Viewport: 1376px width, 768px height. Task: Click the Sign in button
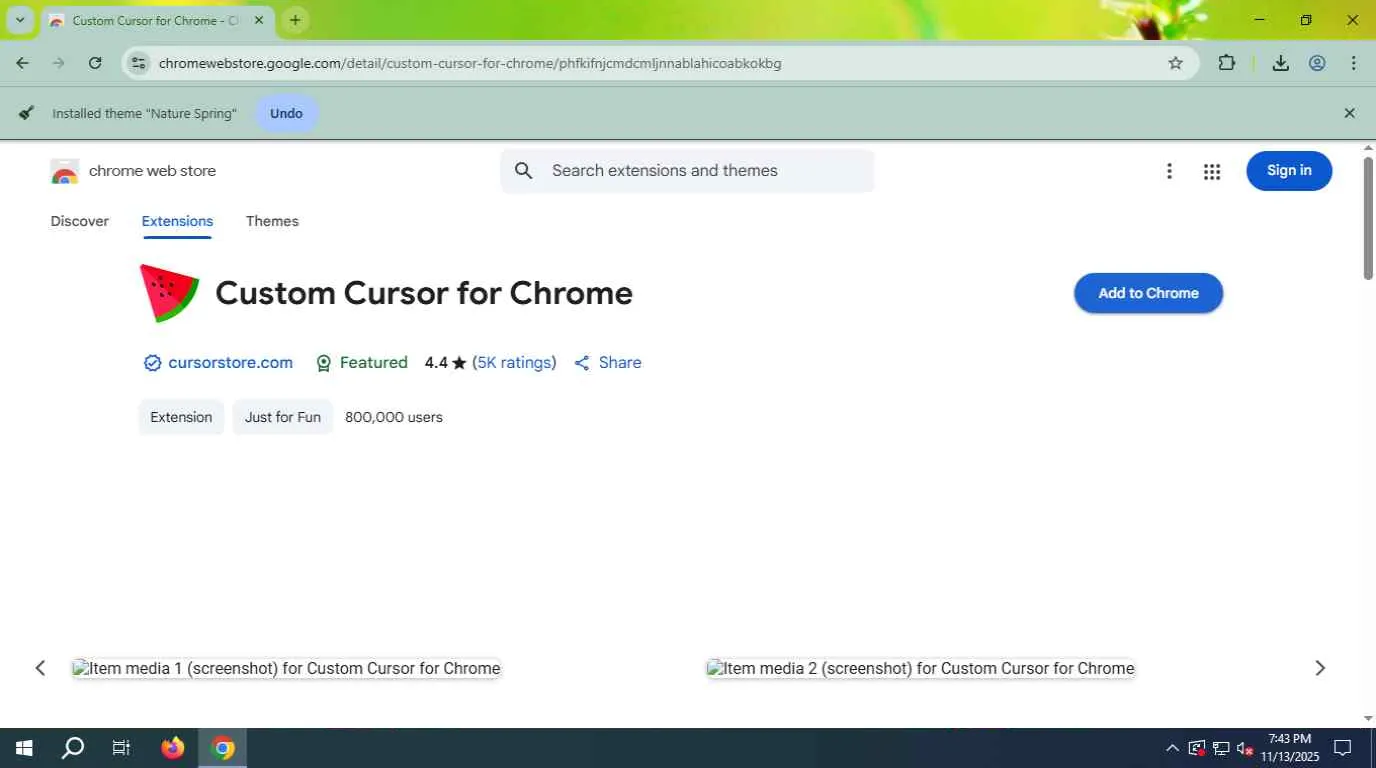[1289, 171]
